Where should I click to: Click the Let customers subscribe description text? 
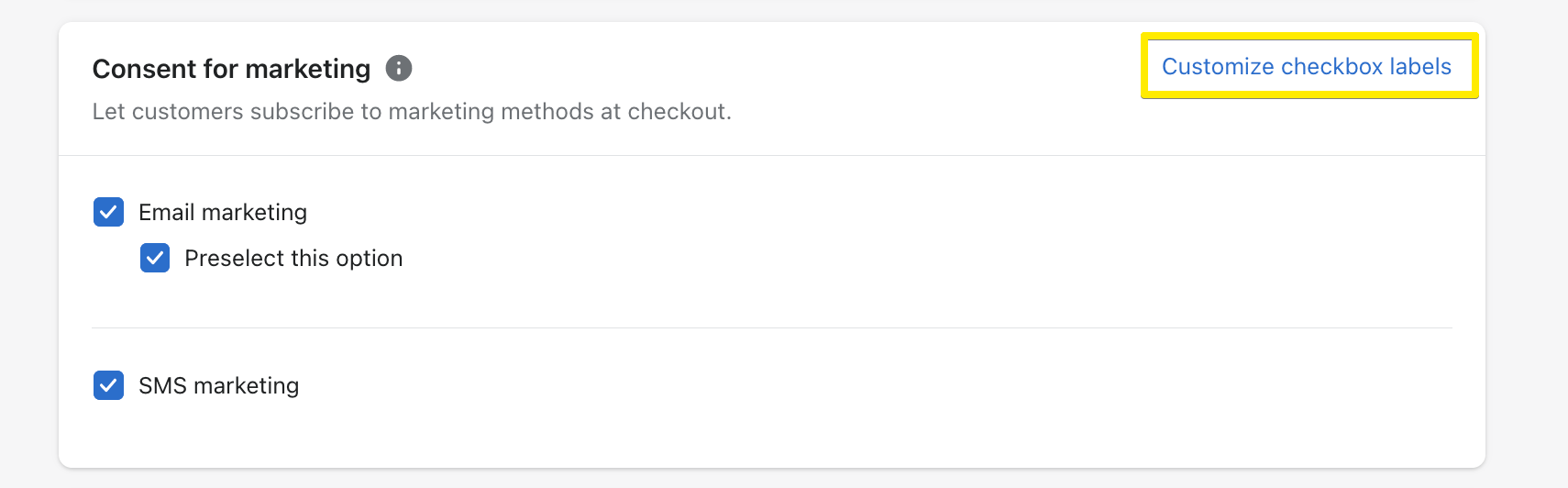[x=412, y=112]
